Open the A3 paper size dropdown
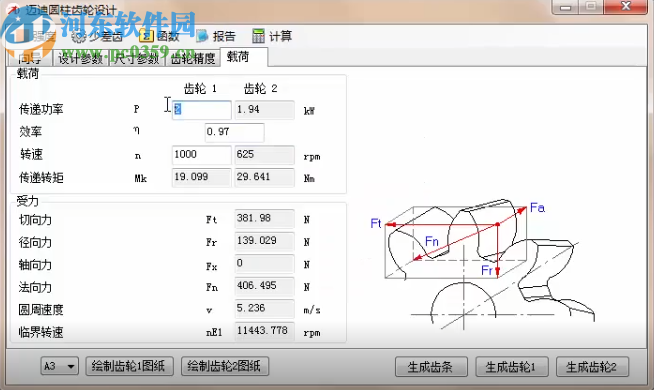This screenshot has width=654, height=390. (x=60, y=366)
